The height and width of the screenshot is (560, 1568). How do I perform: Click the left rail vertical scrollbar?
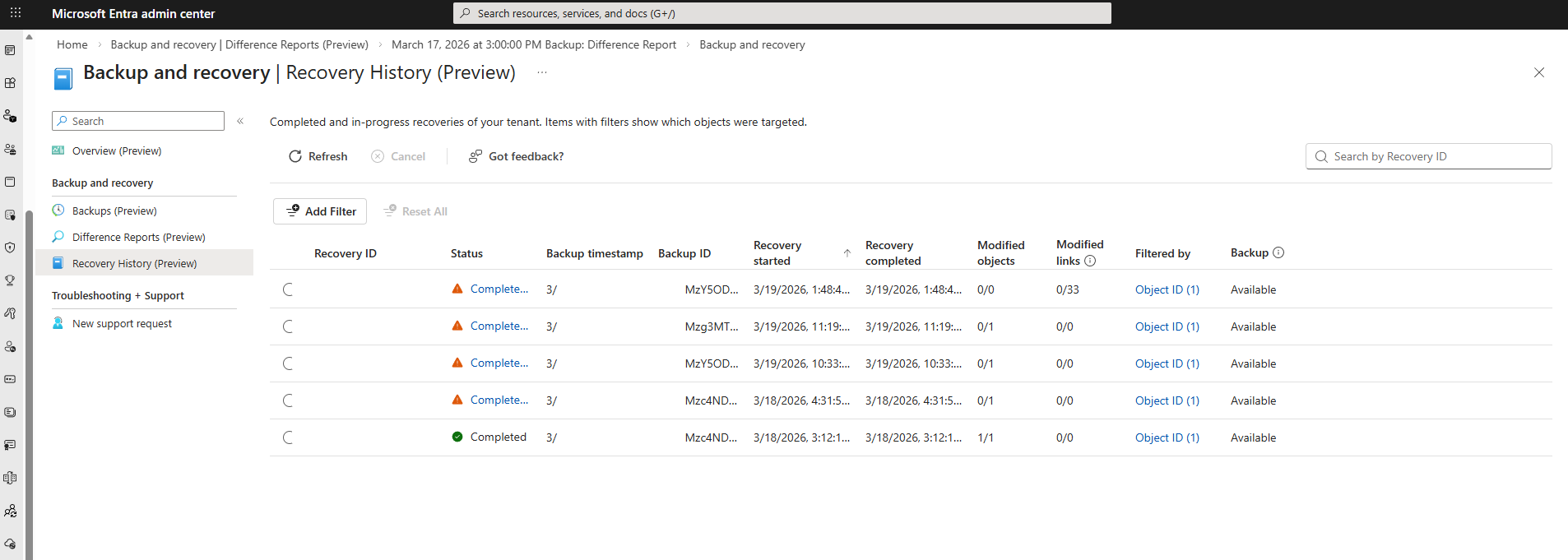tap(29, 385)
